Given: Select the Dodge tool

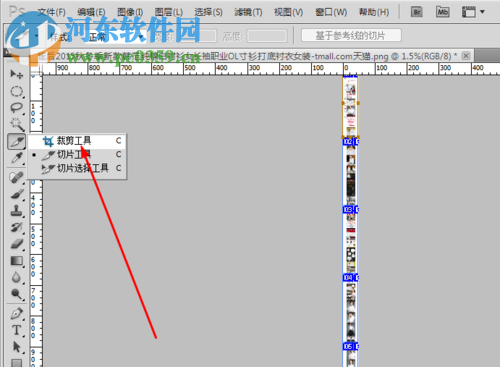Looking at the screenshot, I should [16, 294].
